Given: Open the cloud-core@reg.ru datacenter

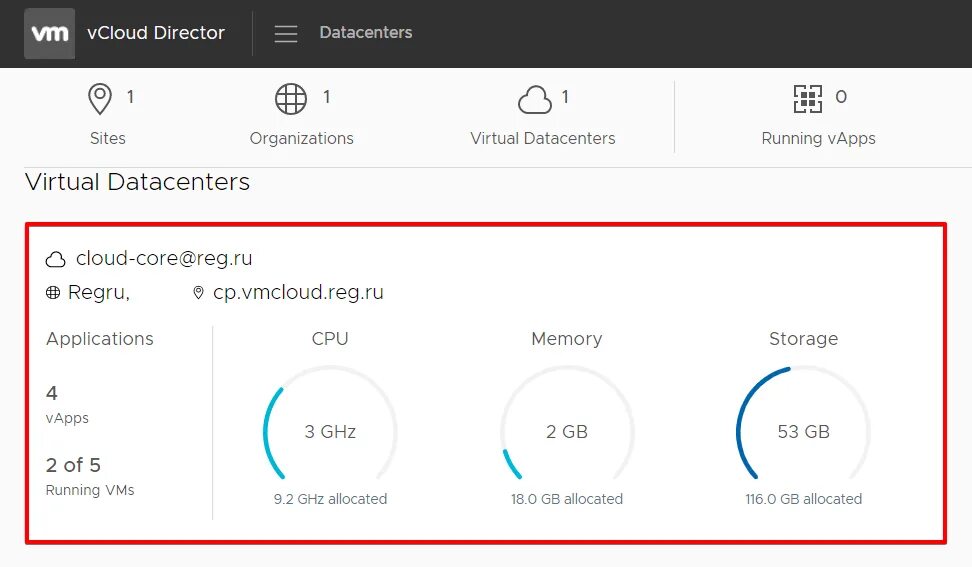Looking at the screenshot, I should click(x=164, y=259).
